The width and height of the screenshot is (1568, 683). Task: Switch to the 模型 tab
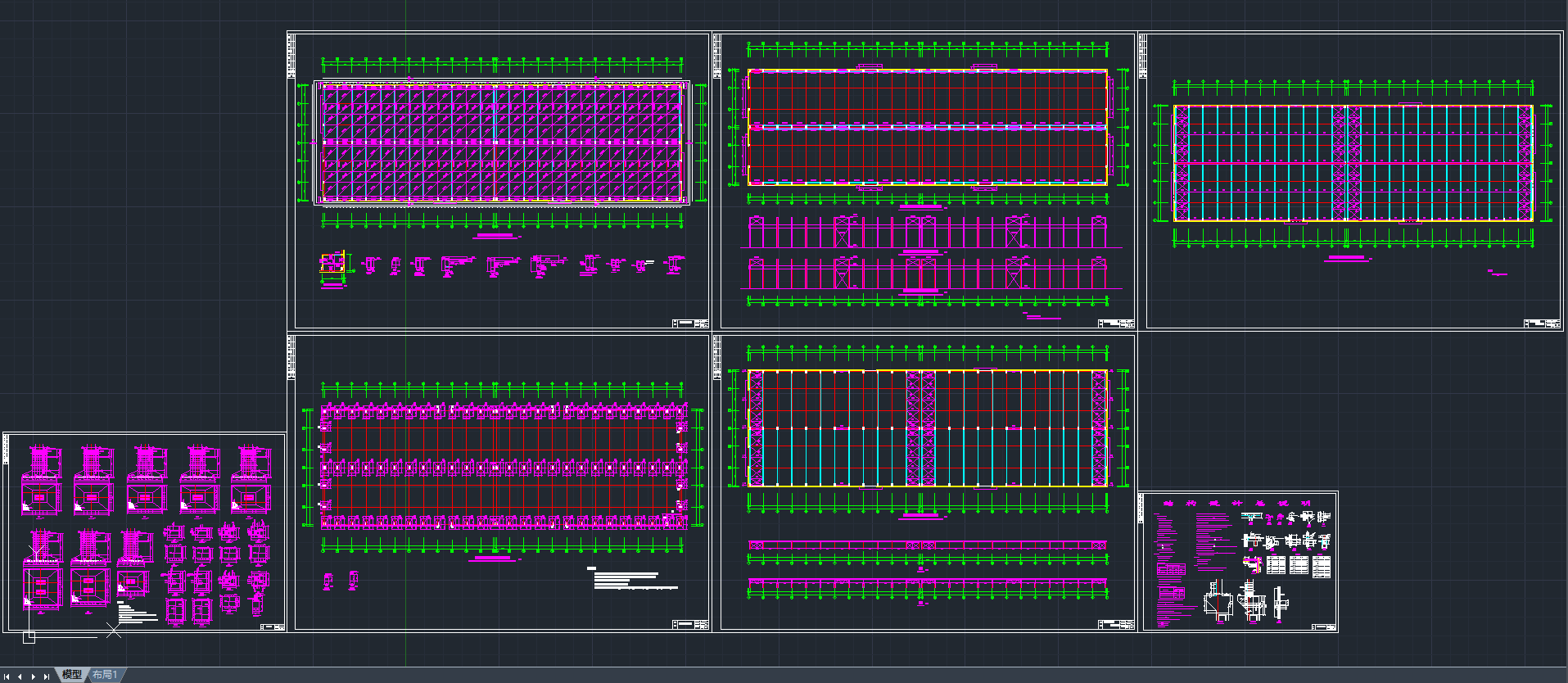pyautogui.click(x=71, y=675)
